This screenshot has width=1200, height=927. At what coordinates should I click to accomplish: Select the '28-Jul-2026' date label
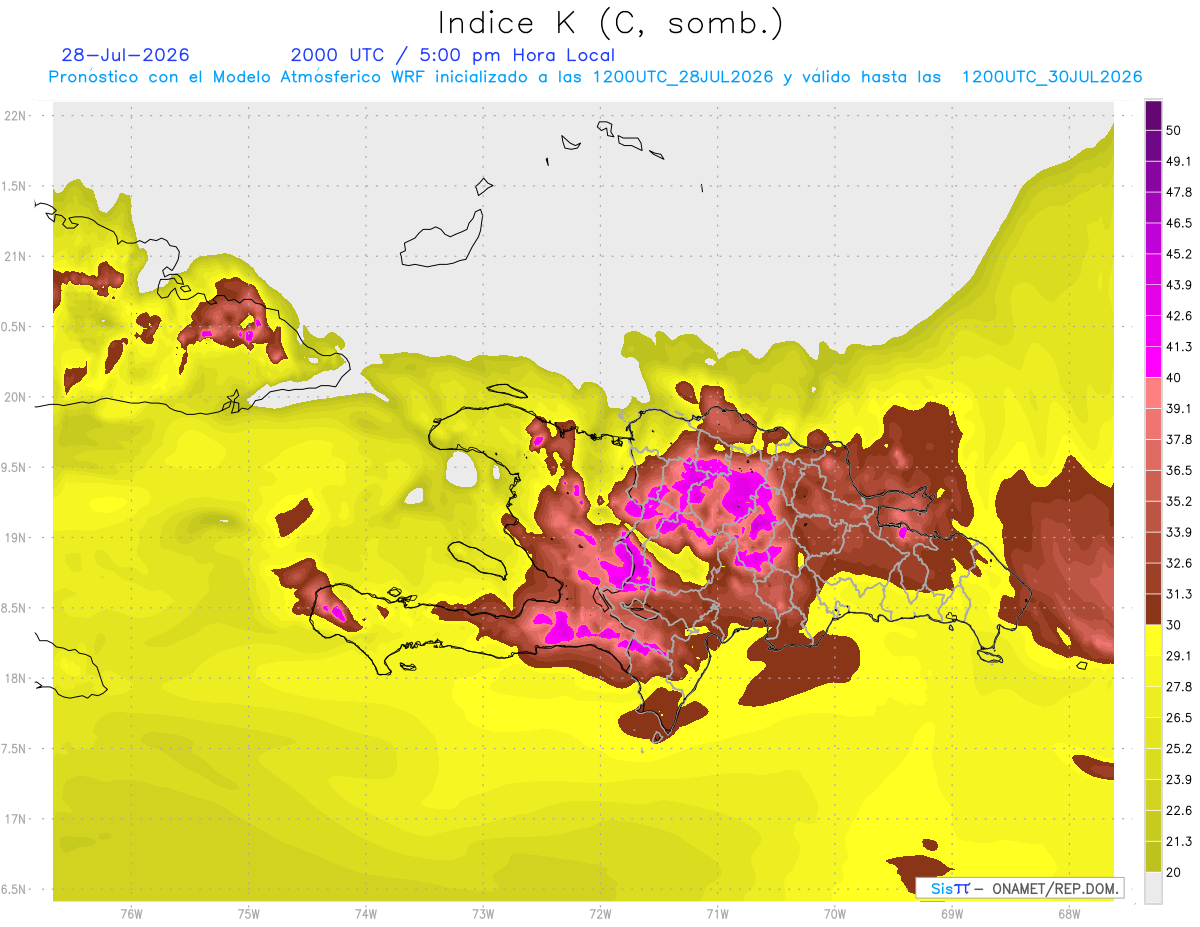pos(126,55)
